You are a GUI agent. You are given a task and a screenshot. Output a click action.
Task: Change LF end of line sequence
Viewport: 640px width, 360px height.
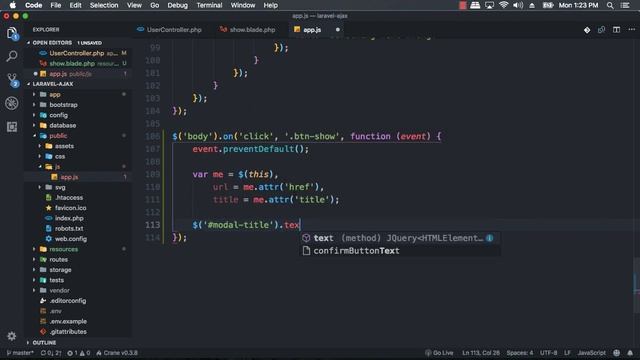[567, 353]
